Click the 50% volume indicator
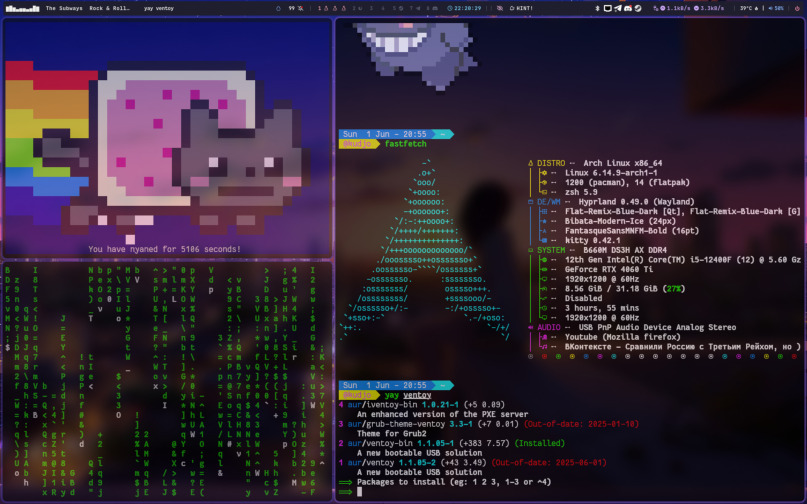This screenshot has height=504, width=807. 776,8
